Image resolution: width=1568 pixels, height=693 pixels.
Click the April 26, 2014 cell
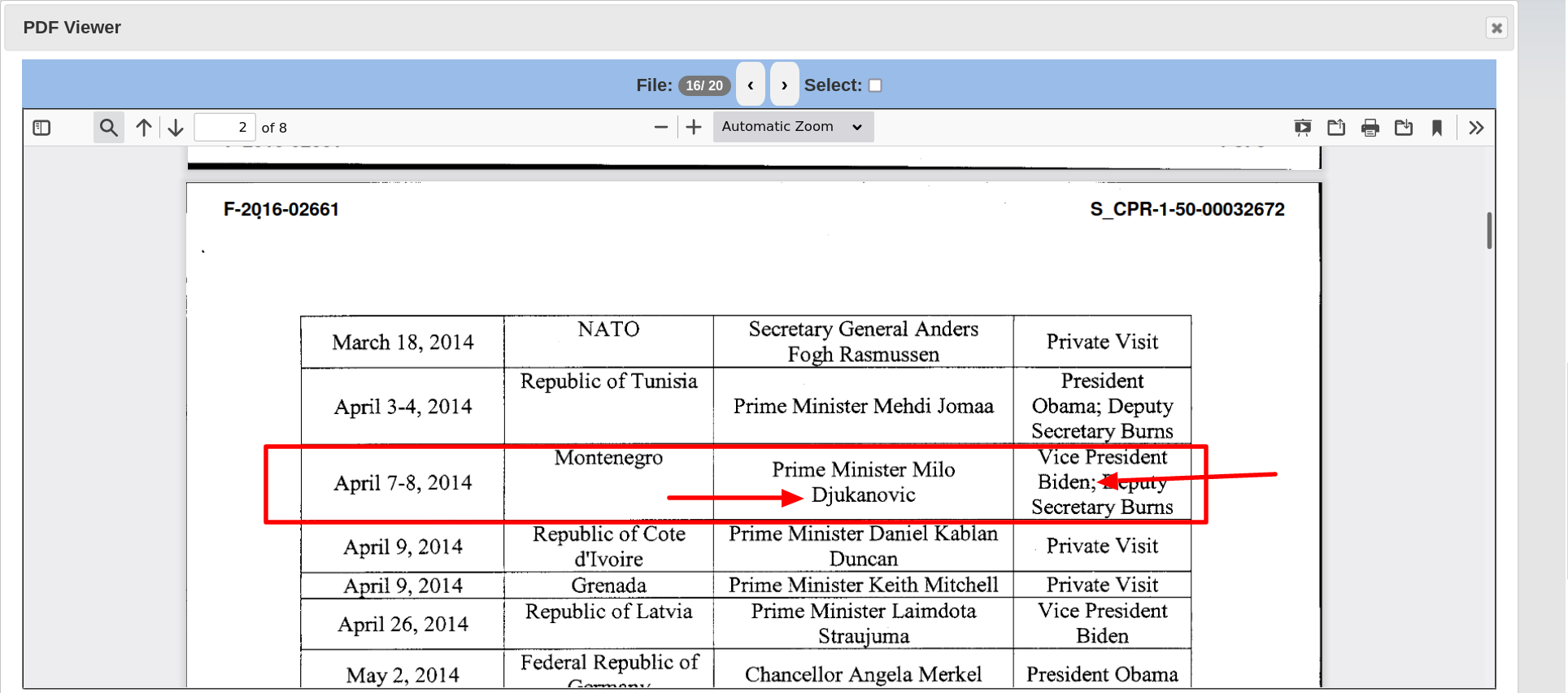point(403,625)
